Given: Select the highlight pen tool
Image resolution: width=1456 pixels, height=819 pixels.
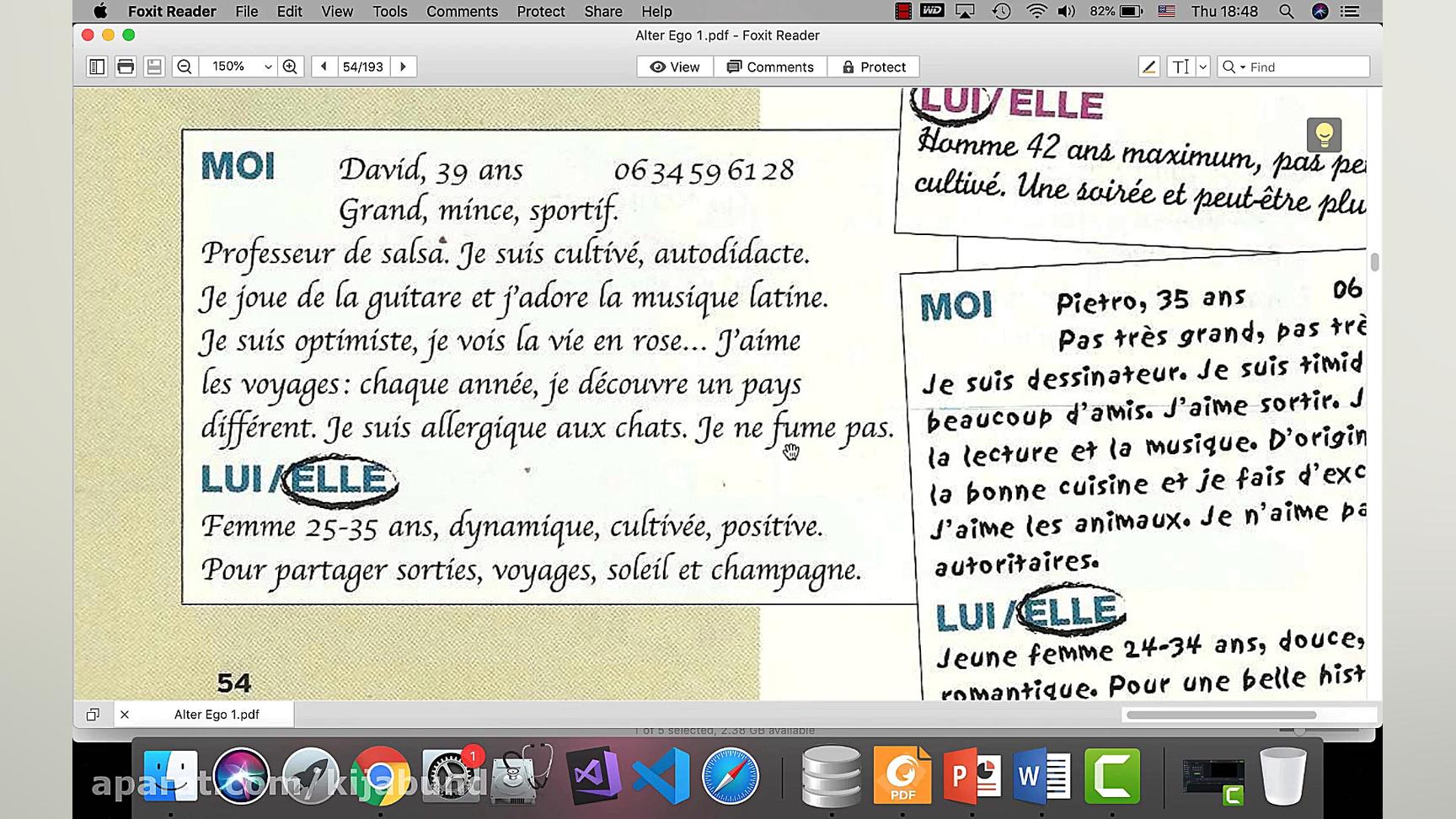Looking at the screenshot, I should pyautogui.click(x=1148, y=67).
